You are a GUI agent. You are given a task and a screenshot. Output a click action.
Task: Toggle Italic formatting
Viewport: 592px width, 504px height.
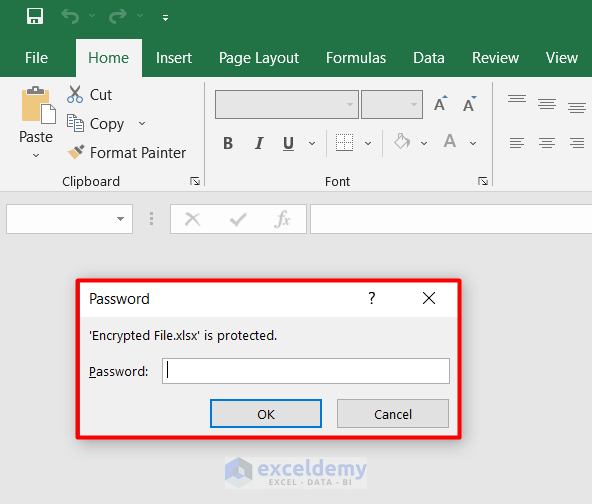click(x=259, y=143)
